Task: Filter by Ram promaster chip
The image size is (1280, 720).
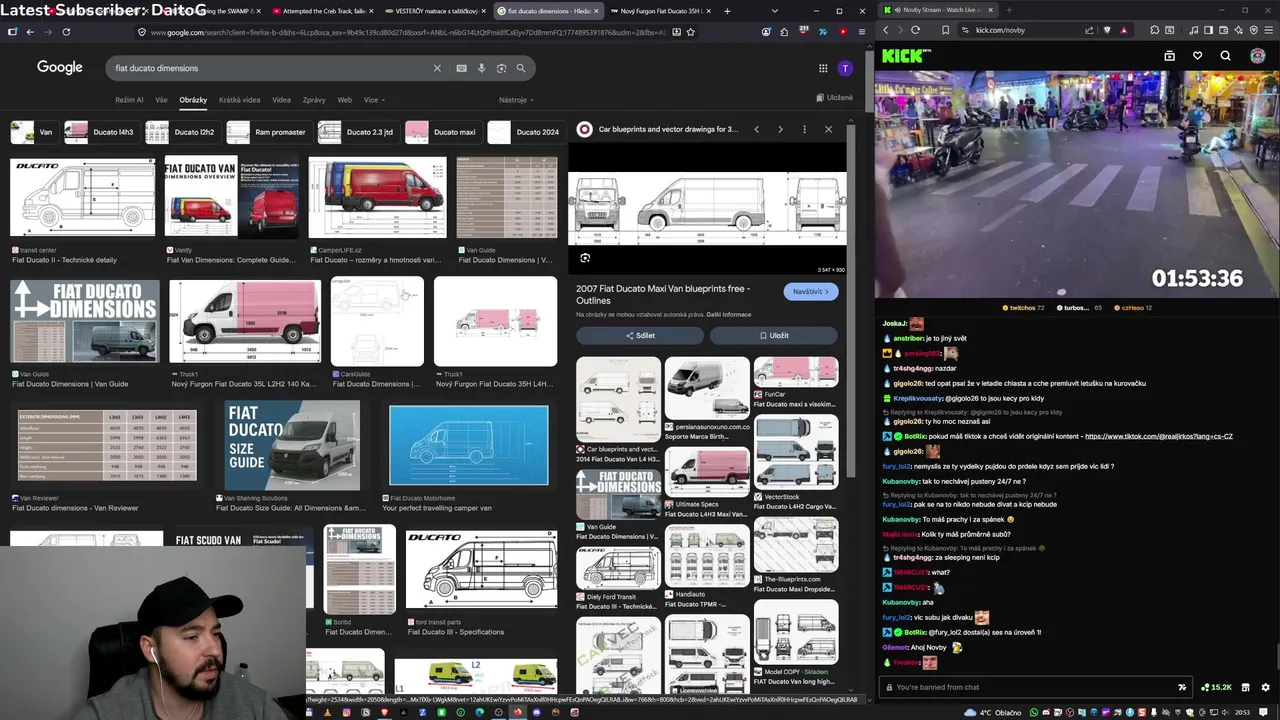Action: tap(268, 132)
